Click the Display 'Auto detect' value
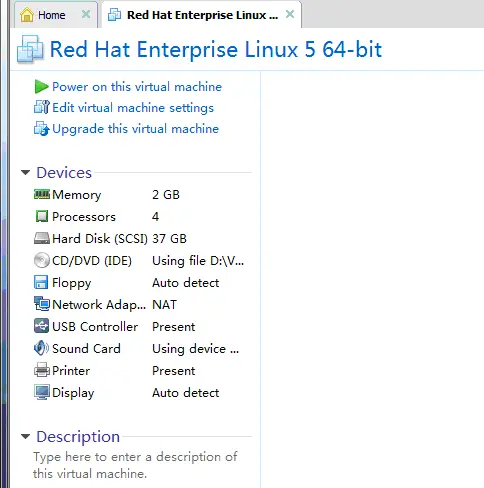The image size is (484, 488). point(186,393)
